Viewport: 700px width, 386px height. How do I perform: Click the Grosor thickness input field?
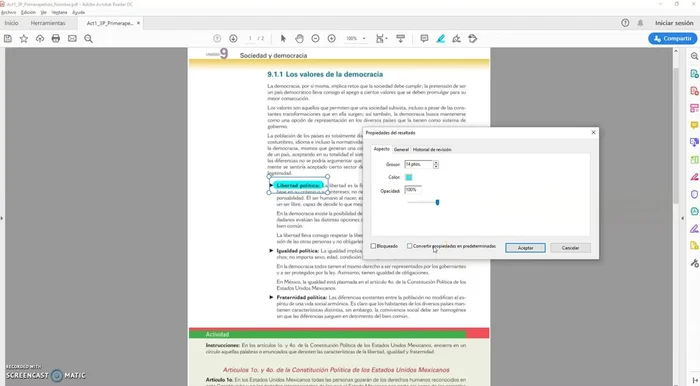pos(418,164)
